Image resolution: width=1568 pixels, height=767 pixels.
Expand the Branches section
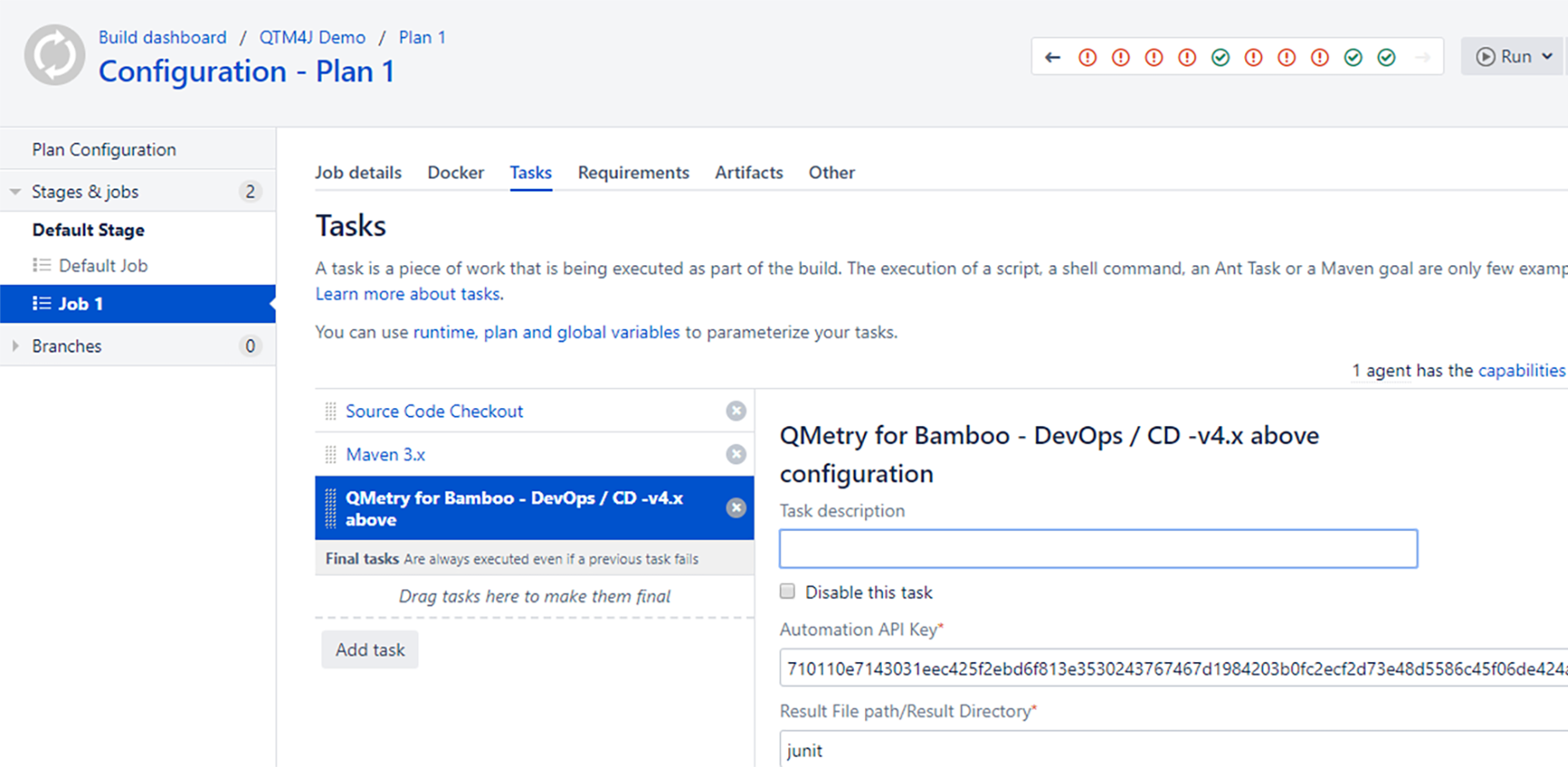(x=15, y=346)
